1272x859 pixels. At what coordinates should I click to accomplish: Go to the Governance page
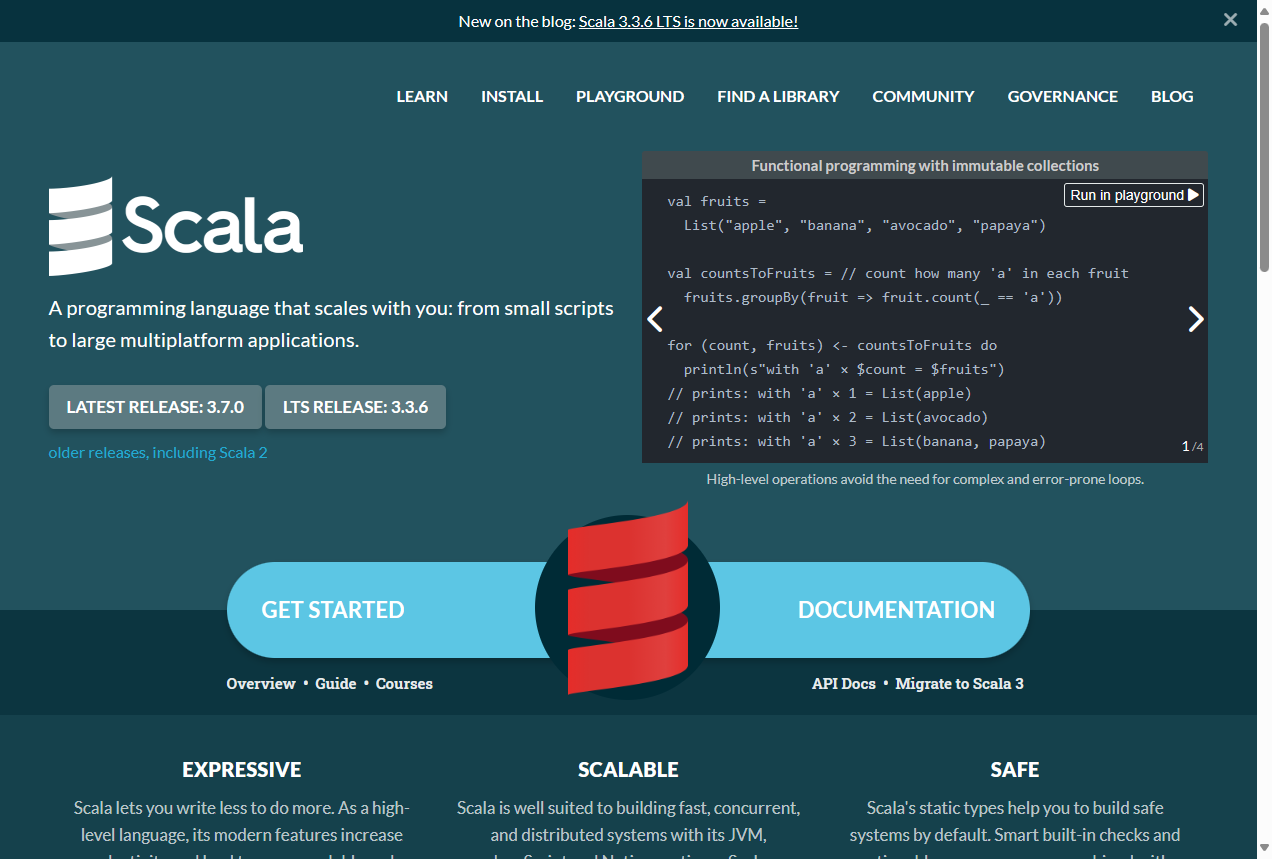click(1062, 96)
